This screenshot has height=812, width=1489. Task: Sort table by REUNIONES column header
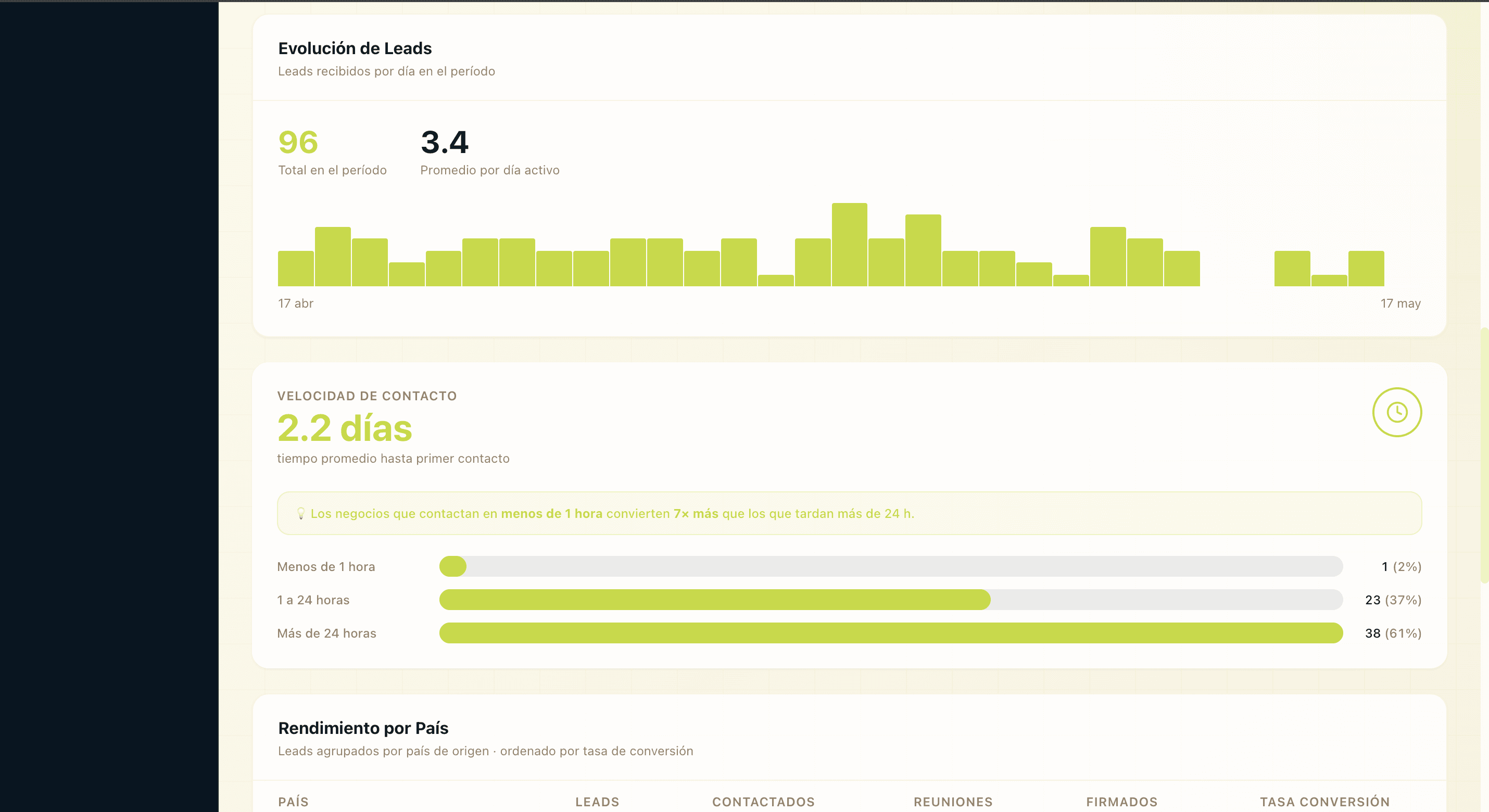coord(953,802)
